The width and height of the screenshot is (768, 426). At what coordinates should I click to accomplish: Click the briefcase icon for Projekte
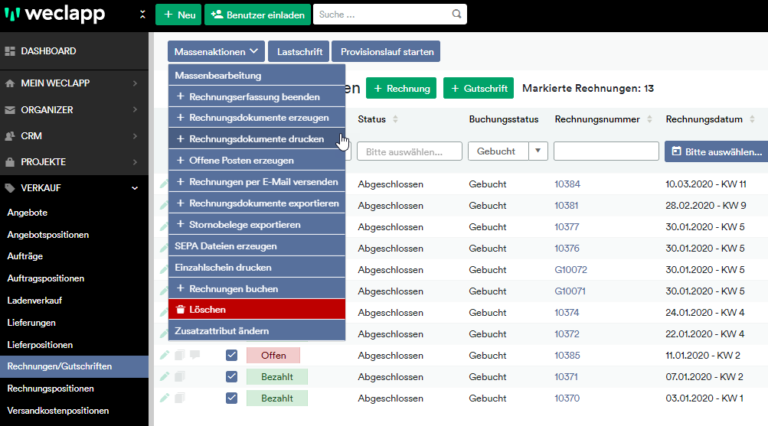pyautogui.click(x=10, y=162)
